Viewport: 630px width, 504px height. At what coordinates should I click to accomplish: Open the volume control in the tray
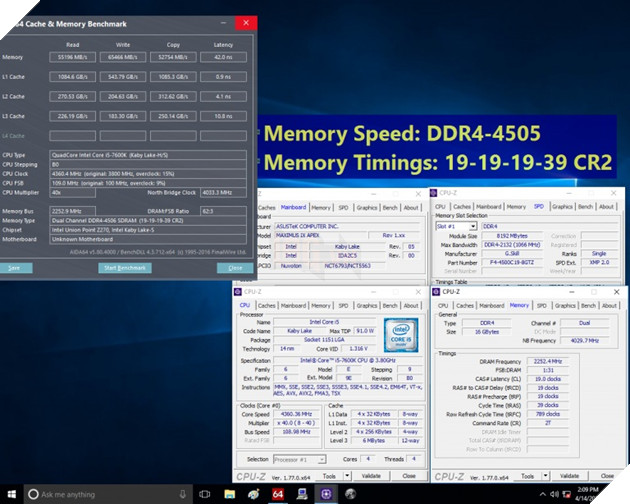pos(554,495)
